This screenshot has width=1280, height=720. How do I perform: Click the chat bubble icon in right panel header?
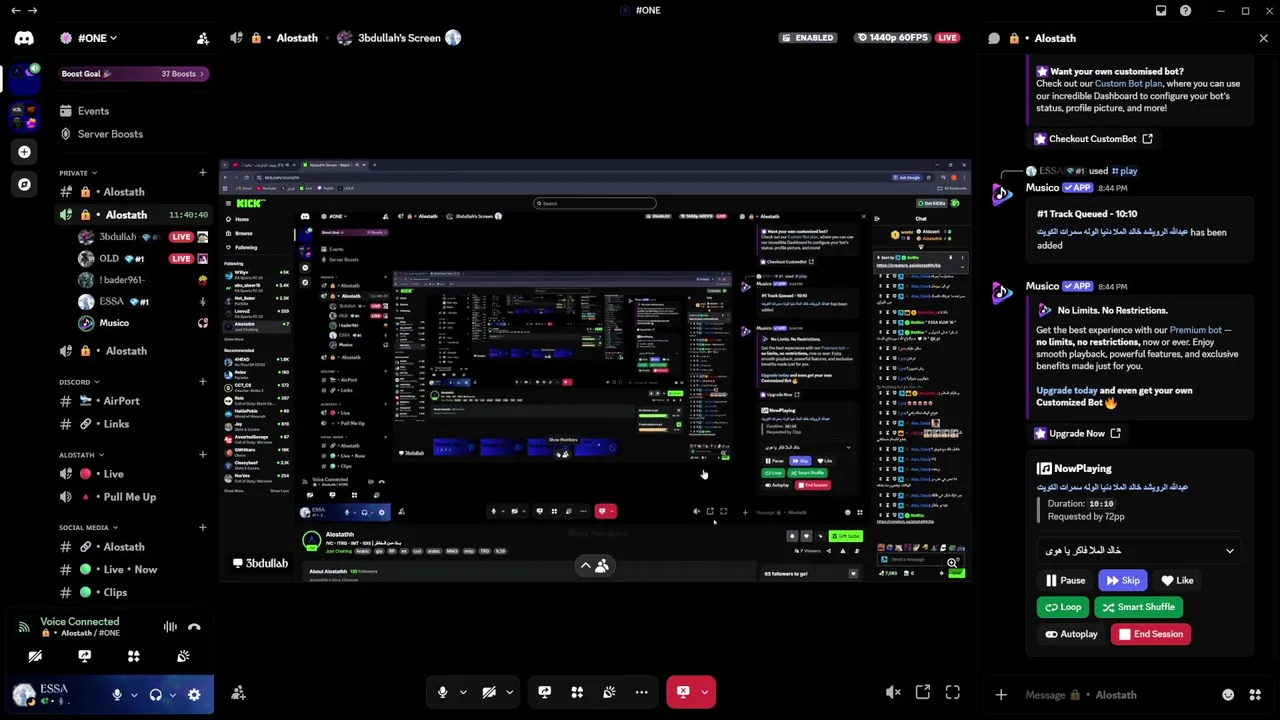point(994,38)
